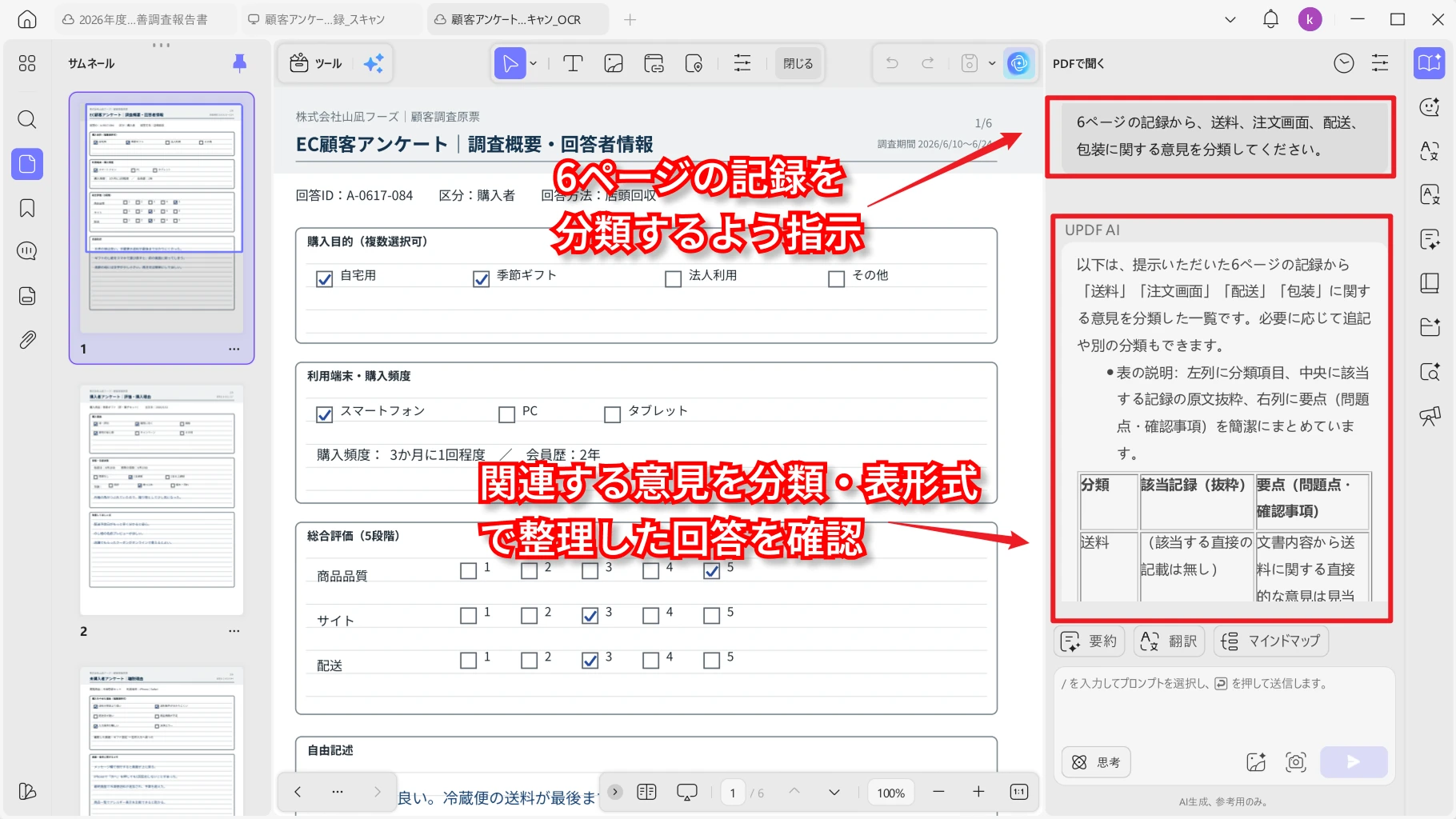Viewport: 1456px width, 819px height.
Task: Expand bottom toolbar more options dots
Action: [338, 792]
